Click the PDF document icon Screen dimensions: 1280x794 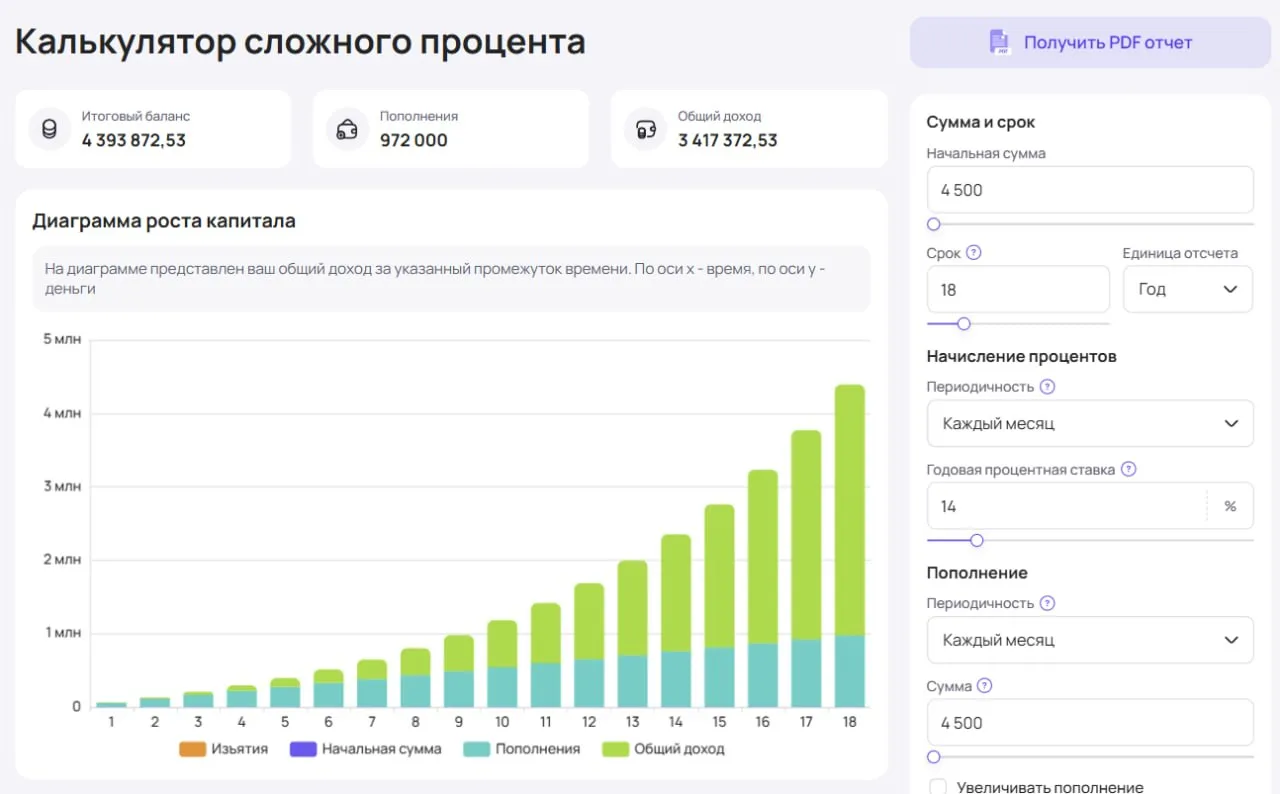[999, 42]
